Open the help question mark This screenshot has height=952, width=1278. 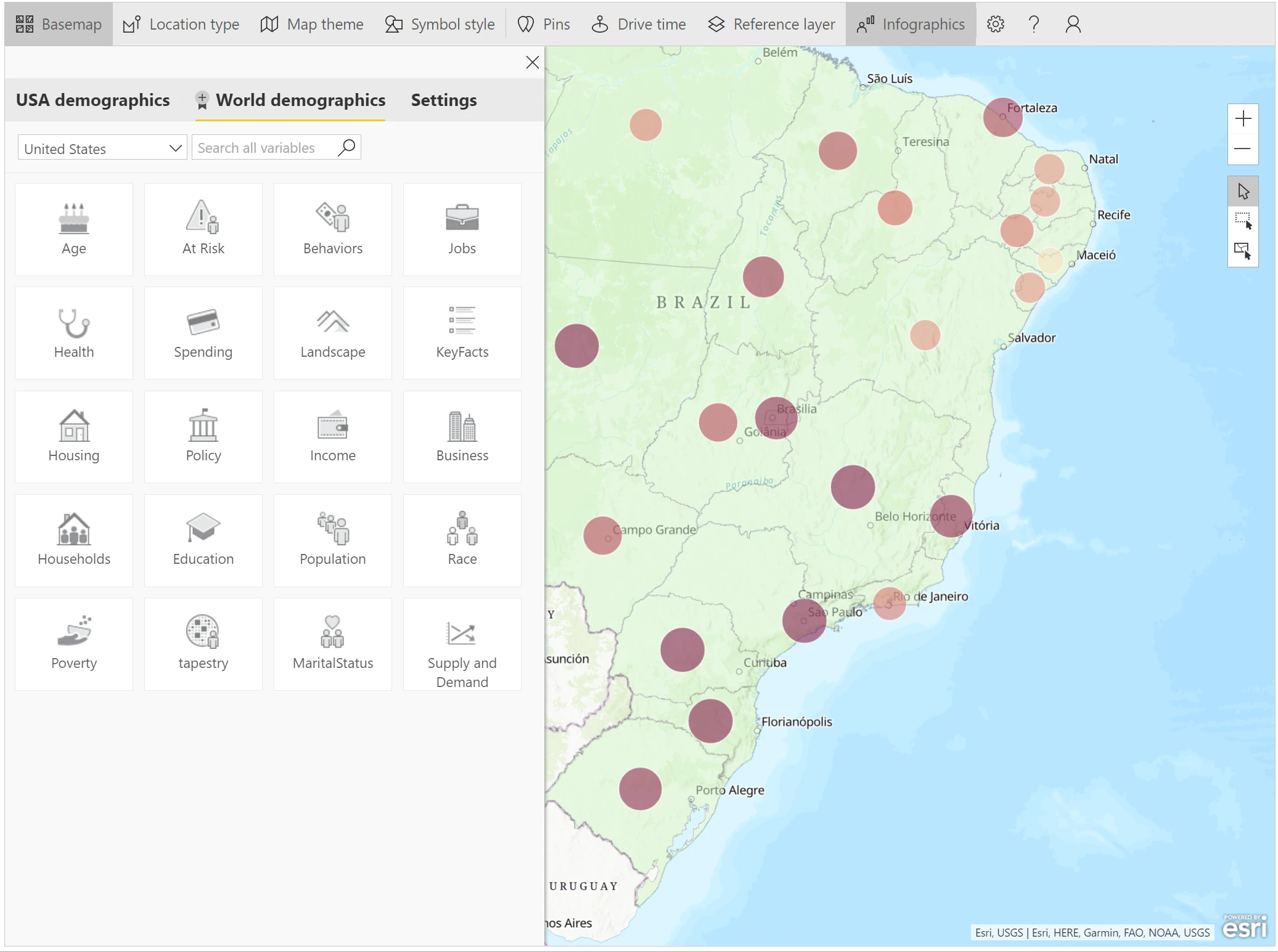1034,24
